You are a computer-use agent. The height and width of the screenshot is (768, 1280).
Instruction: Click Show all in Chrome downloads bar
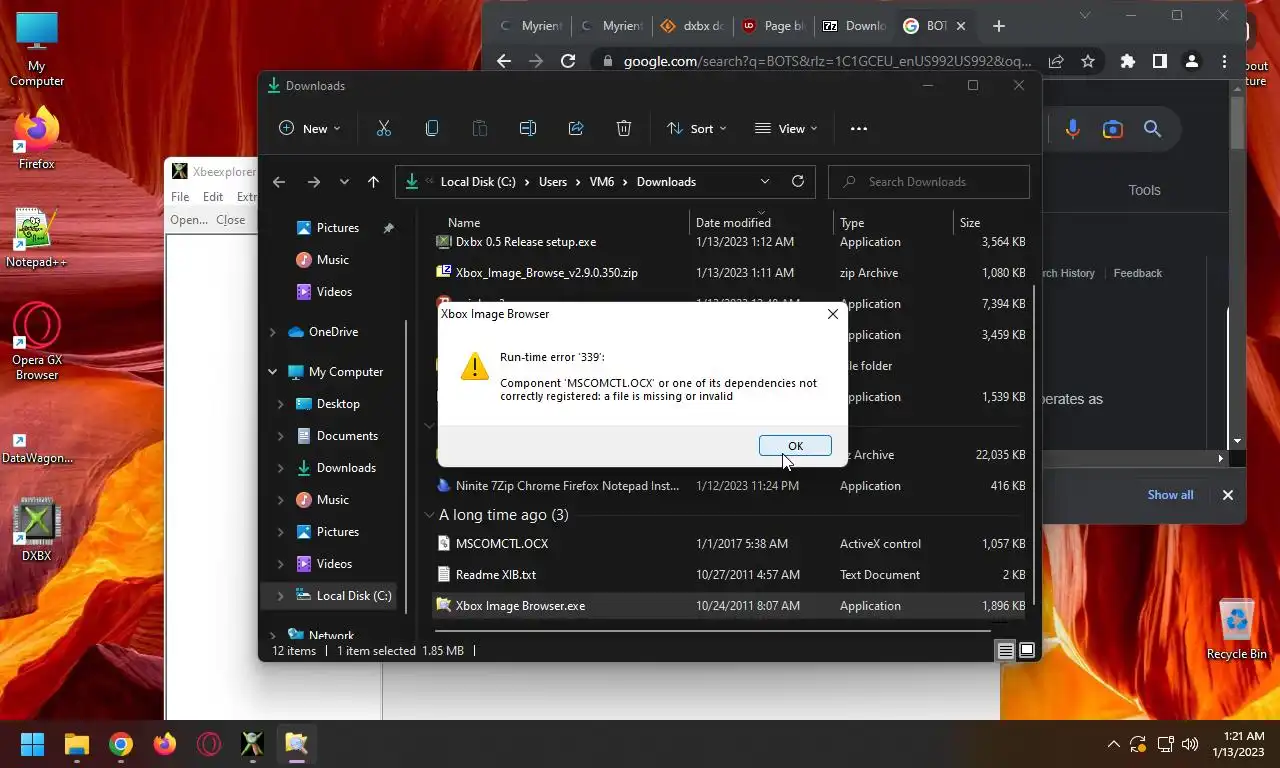(x=1170, y=495)
